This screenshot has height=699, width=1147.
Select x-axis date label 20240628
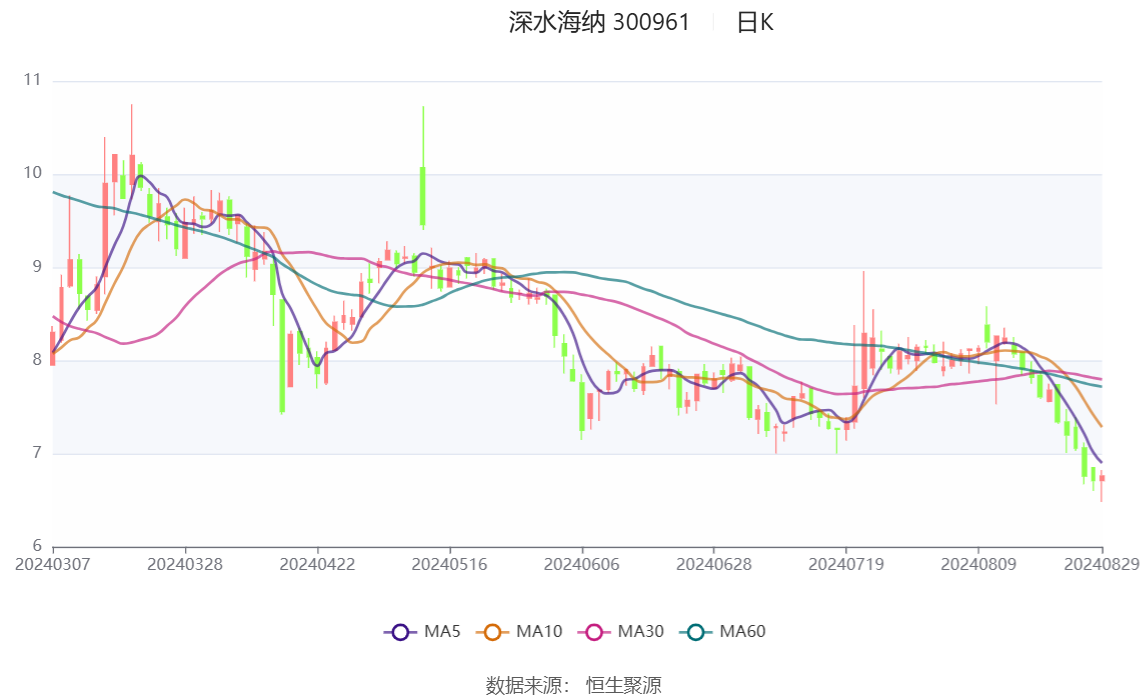point(714,564)
